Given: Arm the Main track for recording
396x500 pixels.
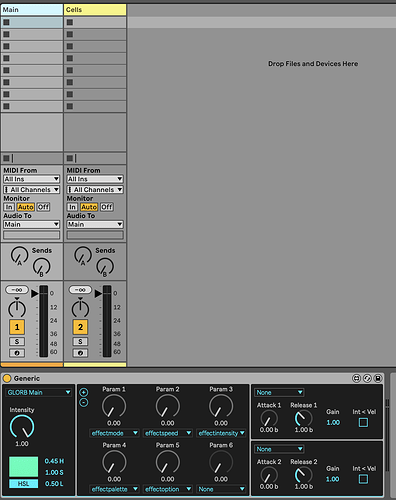Looking at the screenshot, I should coord(17,353).
